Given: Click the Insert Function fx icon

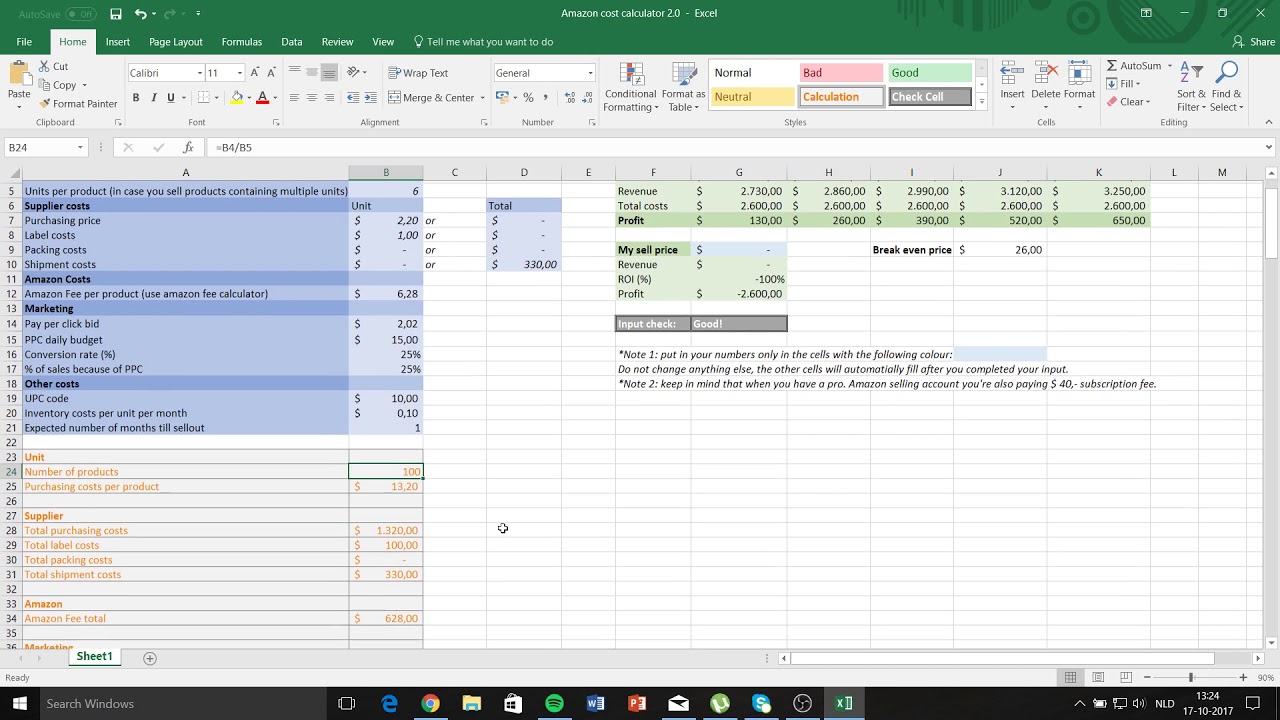Looking at the screenshot, I should point(188,147).
